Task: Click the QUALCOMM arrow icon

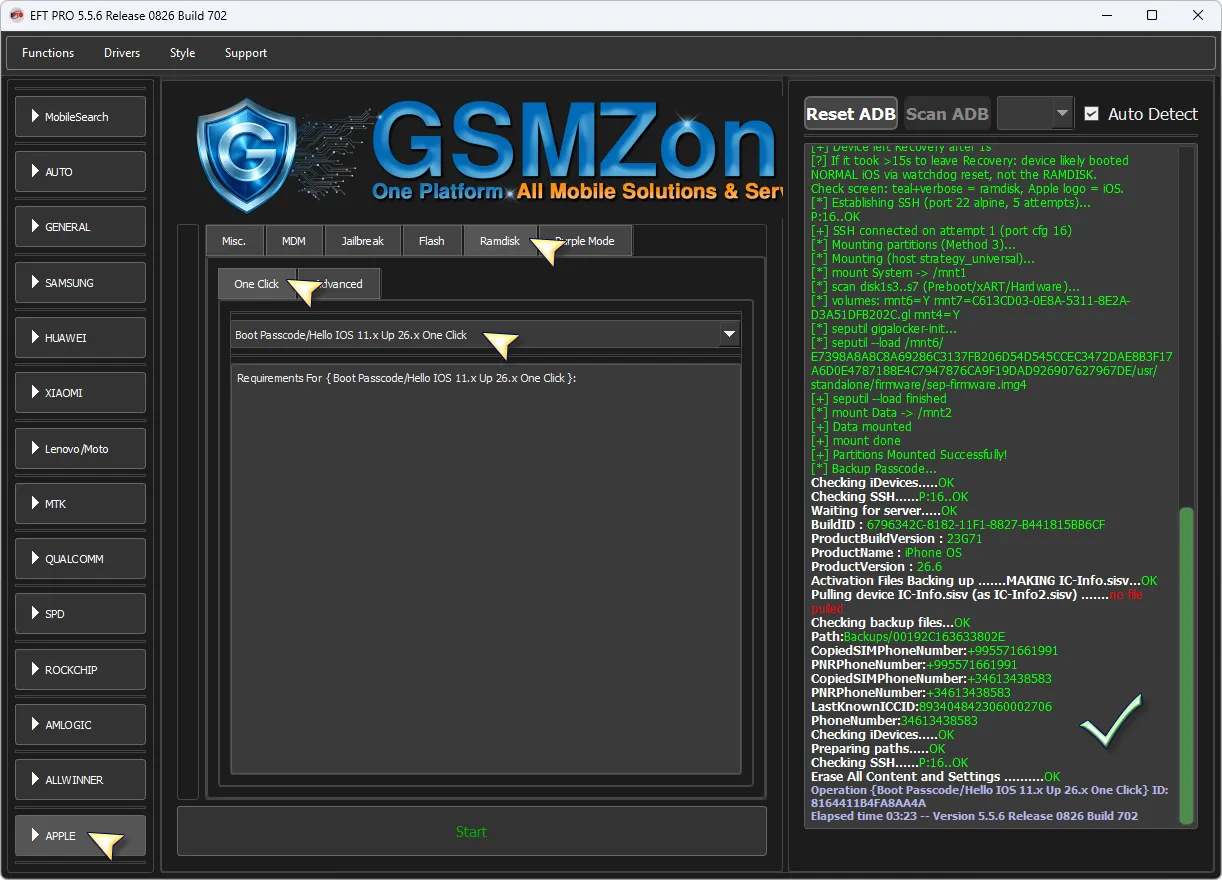Action: pyautogui.click(x=35, y=559)
